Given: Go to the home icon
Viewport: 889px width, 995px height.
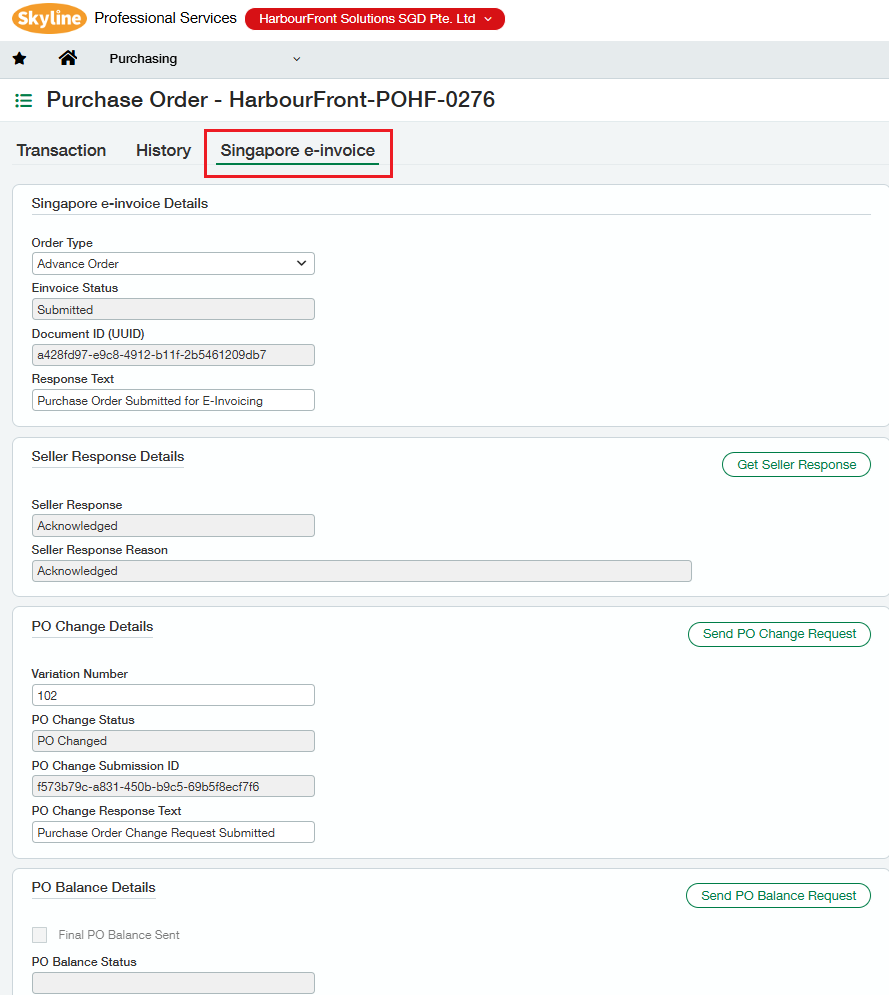Looking at the screenshot, I should [68, 58].
